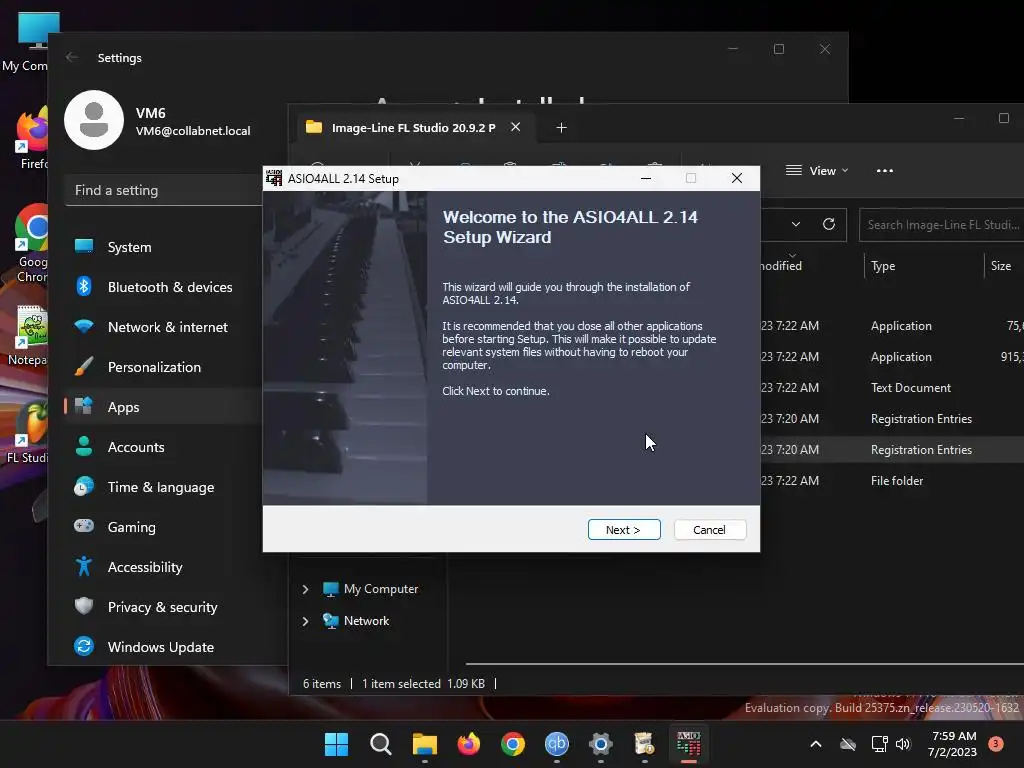Select the File folder row
Viewport: 1024px width, 768px height.
(892, 481)
